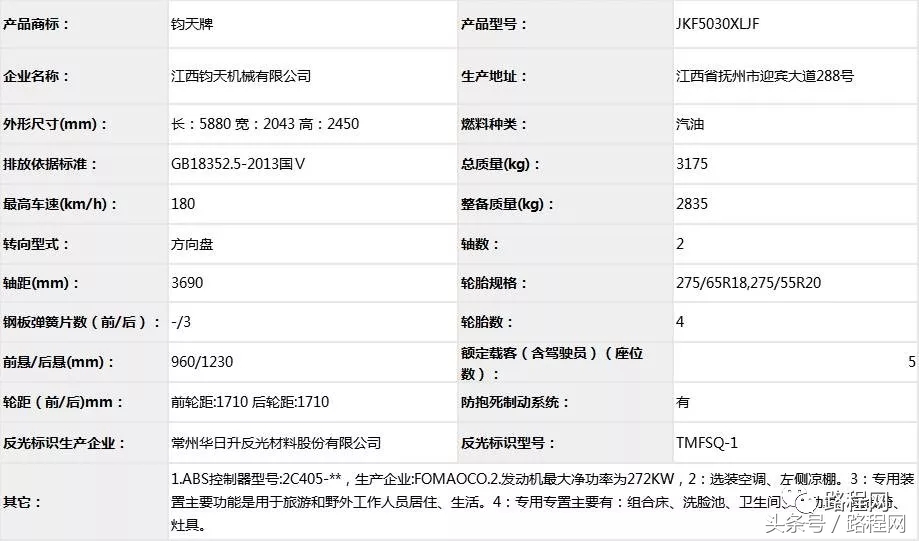Image resolution: width=919 pixels, height=541 pixels.
Task: Click the 钢板弹簧片数（前/后） label
Action: 81,322
